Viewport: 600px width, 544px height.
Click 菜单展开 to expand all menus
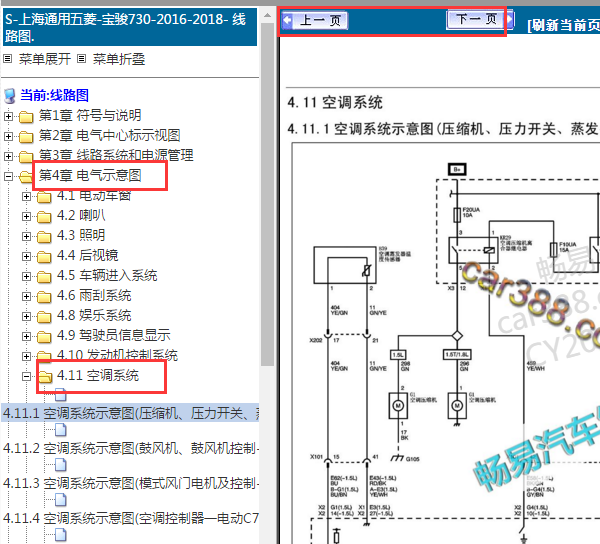click(45, 59)
